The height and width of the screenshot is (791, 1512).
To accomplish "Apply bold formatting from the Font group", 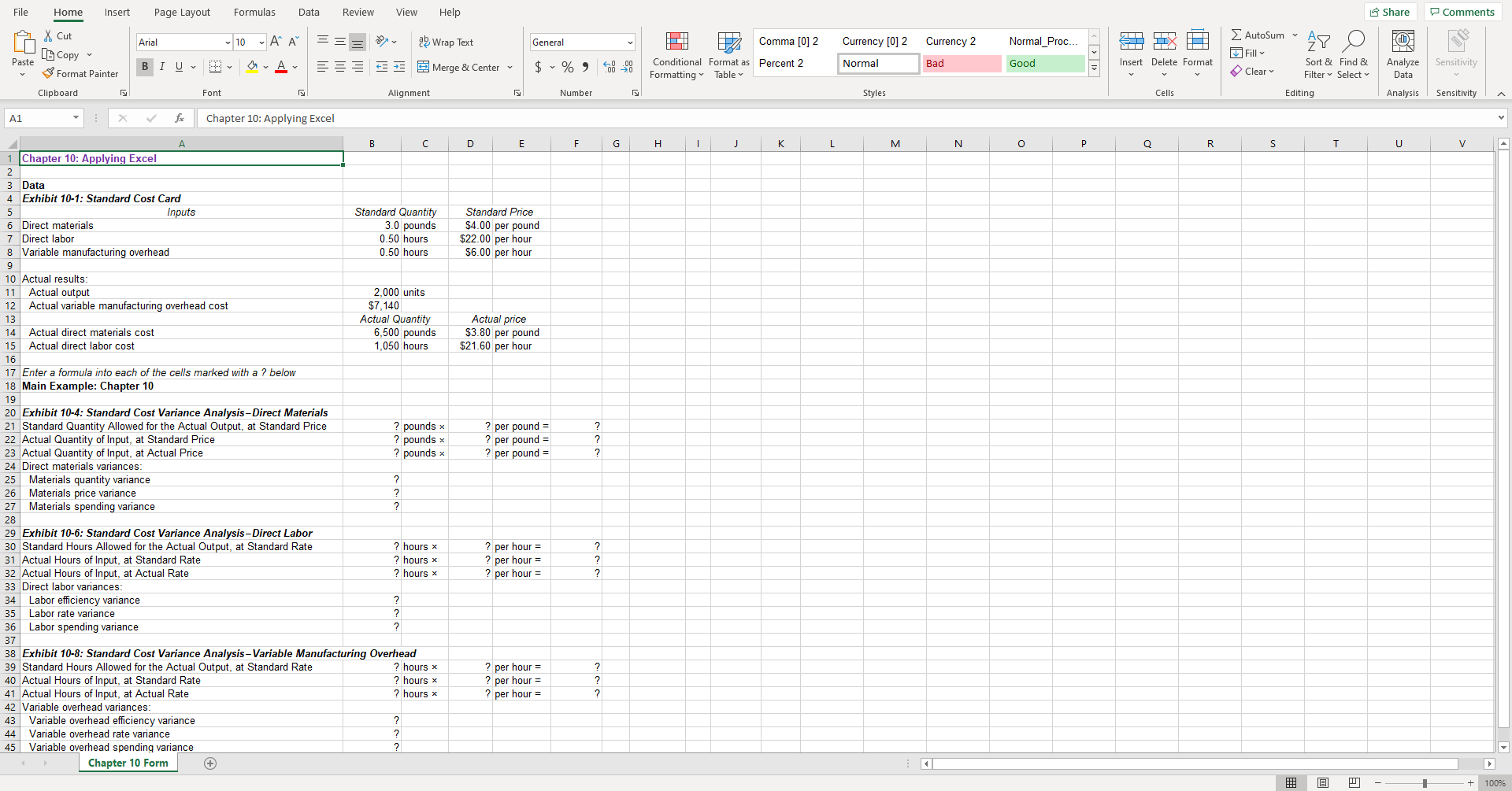I will tap(144, 67).
